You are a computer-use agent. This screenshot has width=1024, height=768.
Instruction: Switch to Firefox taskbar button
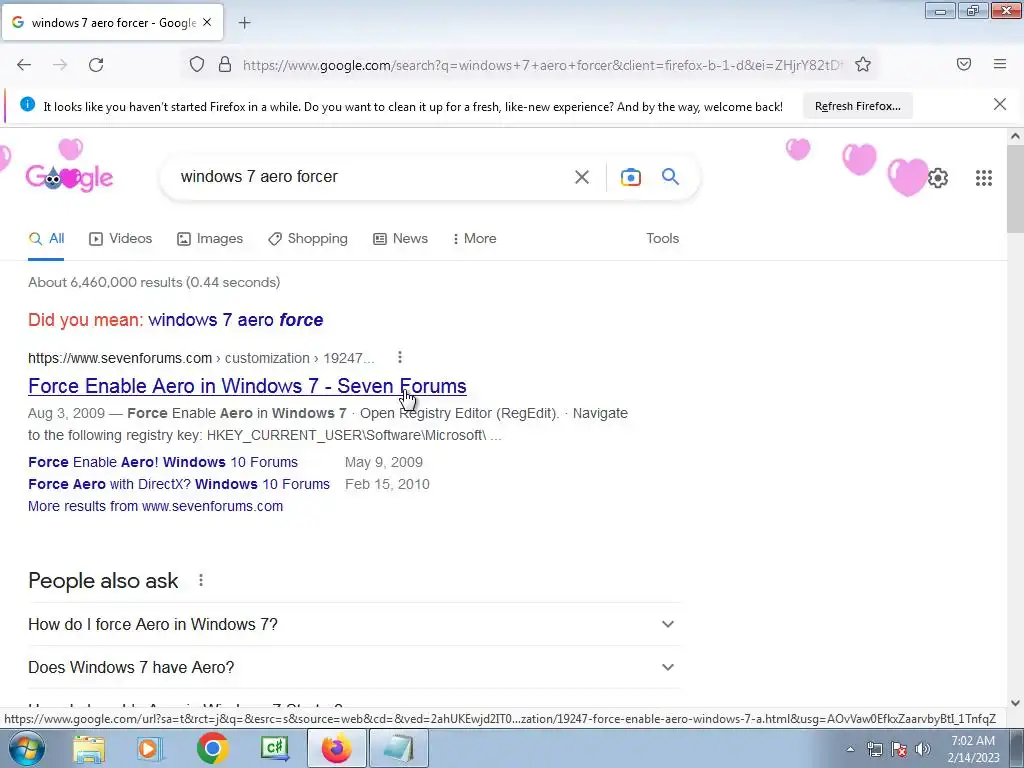pyautogui.click(x=336, y=748)
